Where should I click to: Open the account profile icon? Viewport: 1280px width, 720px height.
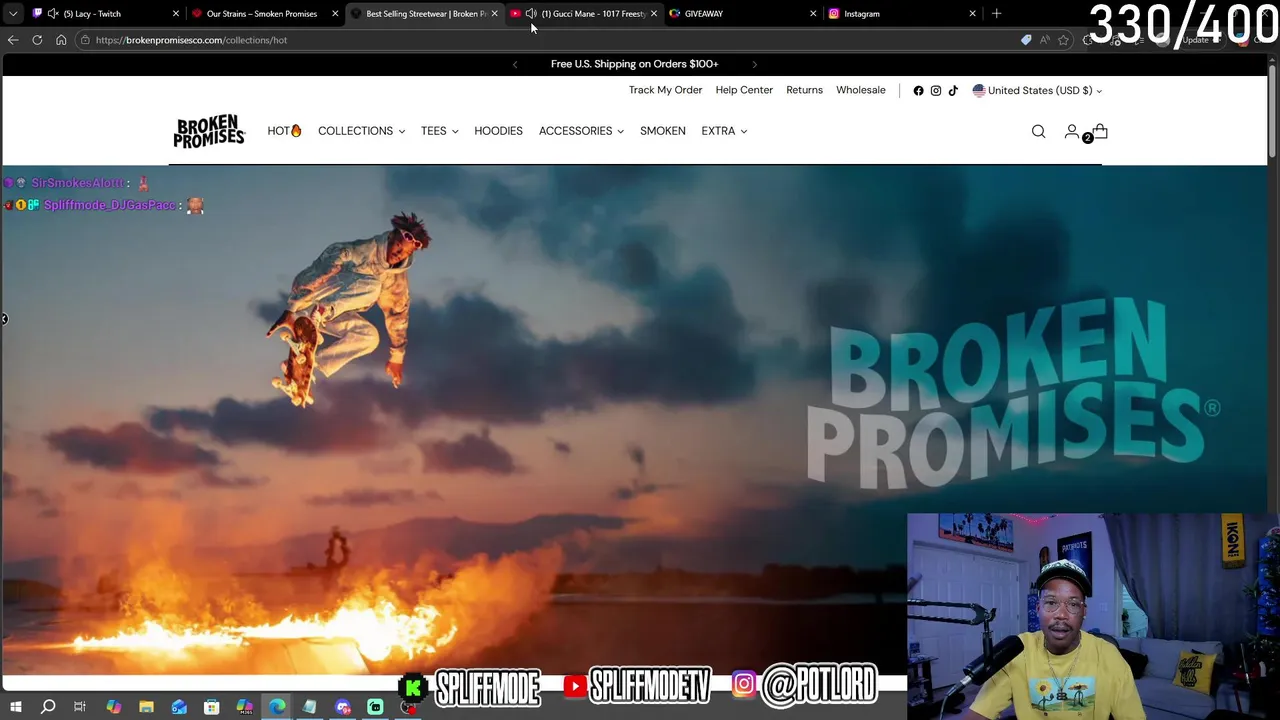[x=1071, y=131]
